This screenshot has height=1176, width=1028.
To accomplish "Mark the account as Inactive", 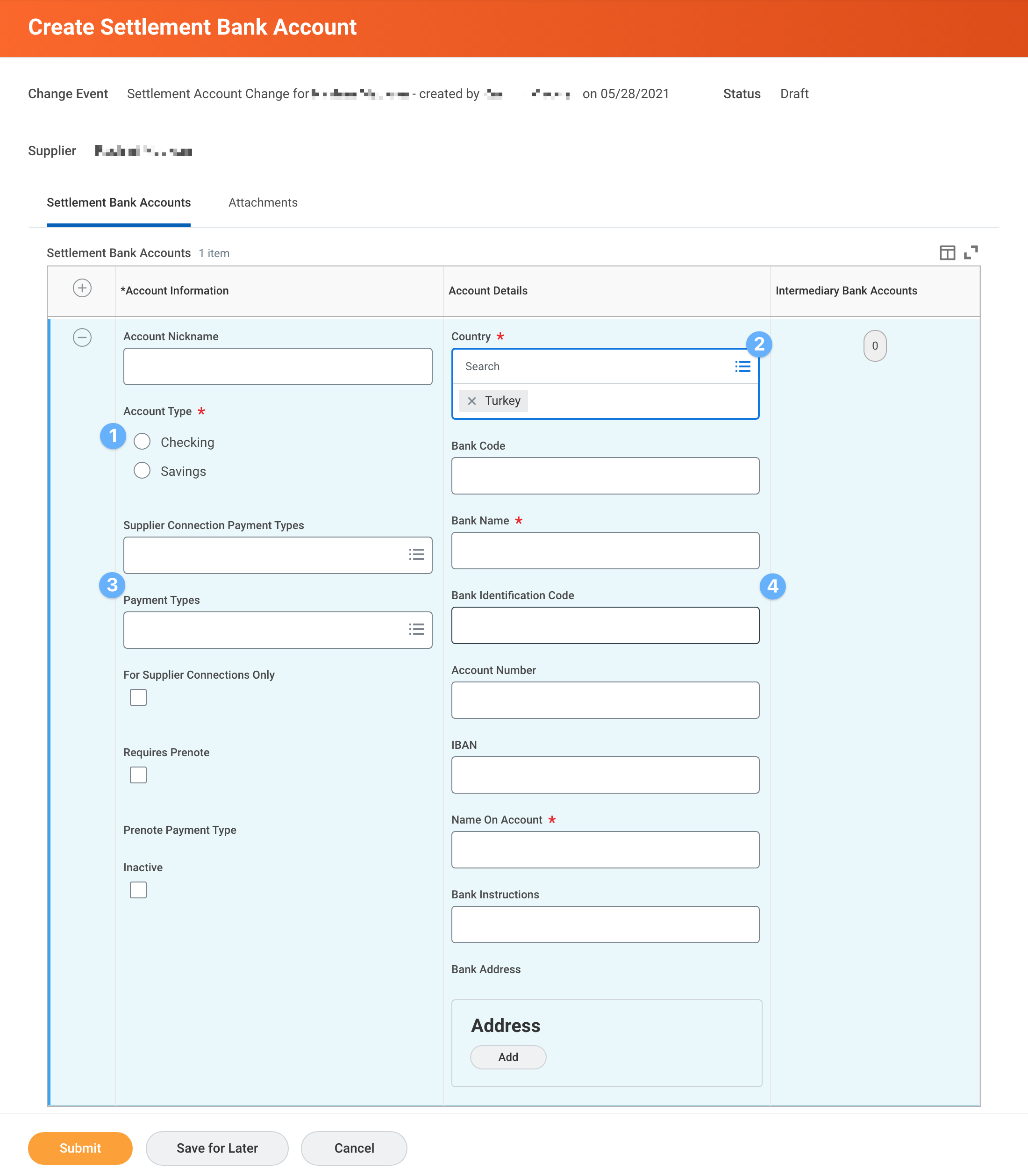I will 138,889.
